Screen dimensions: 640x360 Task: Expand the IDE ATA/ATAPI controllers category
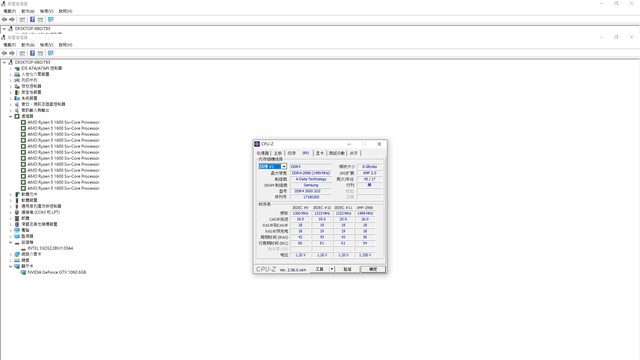(x=11, y=68)
